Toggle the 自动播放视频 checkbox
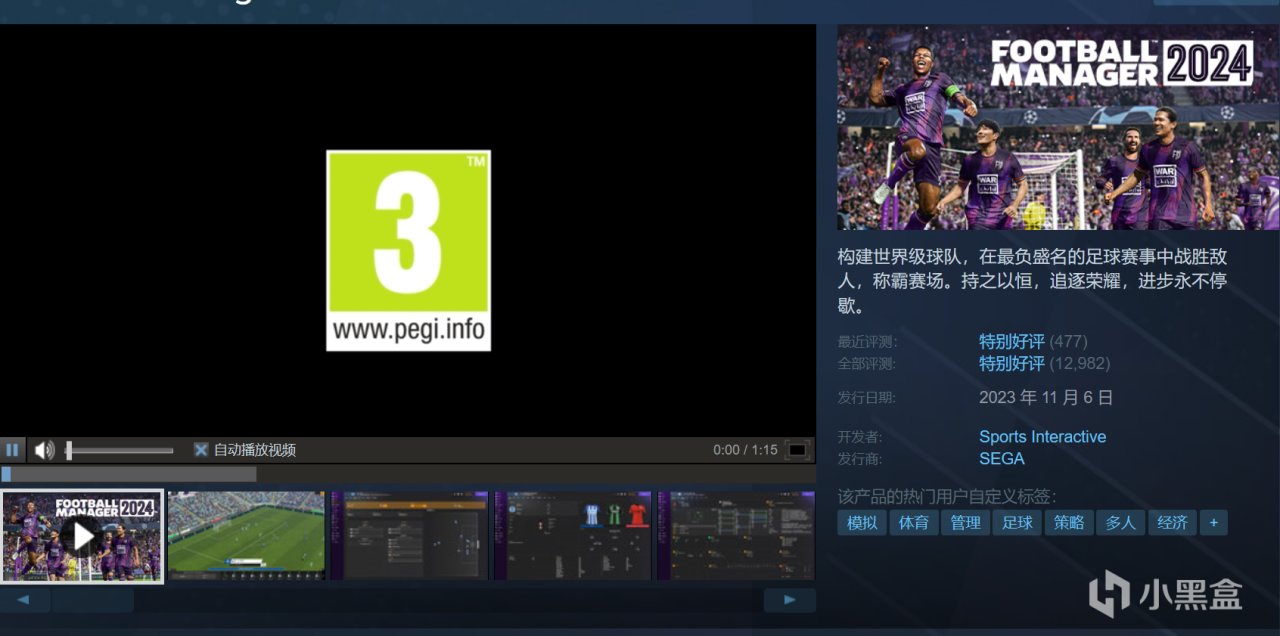The width and height of the screenshot is (1280, 636). click(199, 449)
